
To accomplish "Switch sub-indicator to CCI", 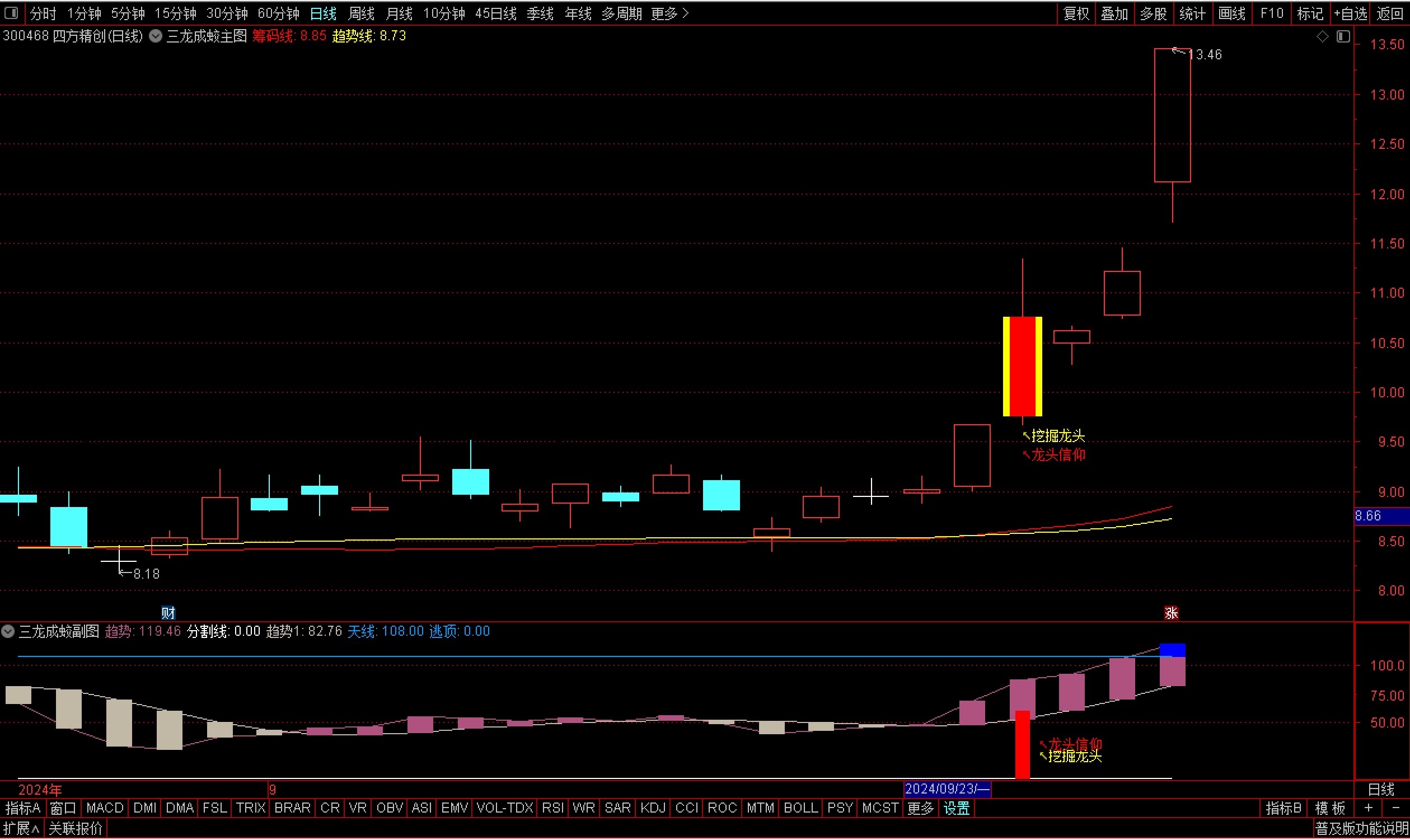I will pos(687,809).
